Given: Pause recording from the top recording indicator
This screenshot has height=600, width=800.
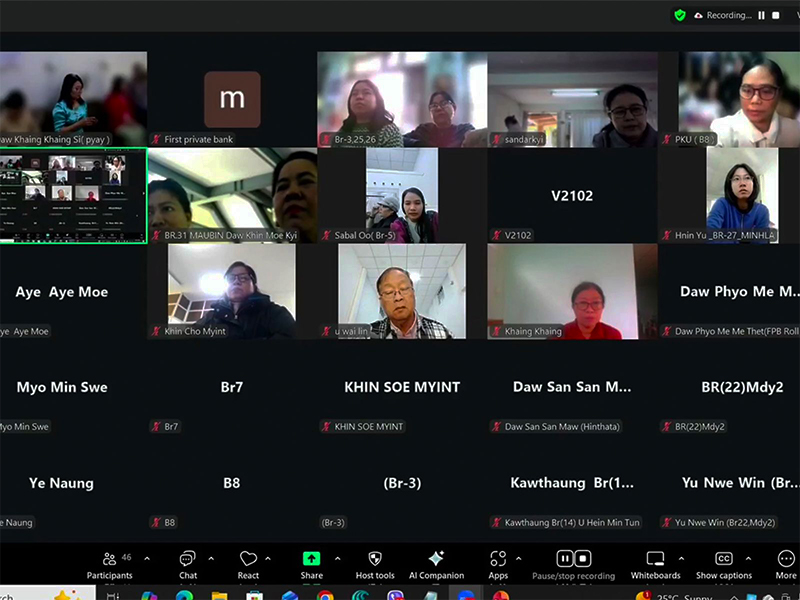Looking at the screenshot, I should point(761,15).
